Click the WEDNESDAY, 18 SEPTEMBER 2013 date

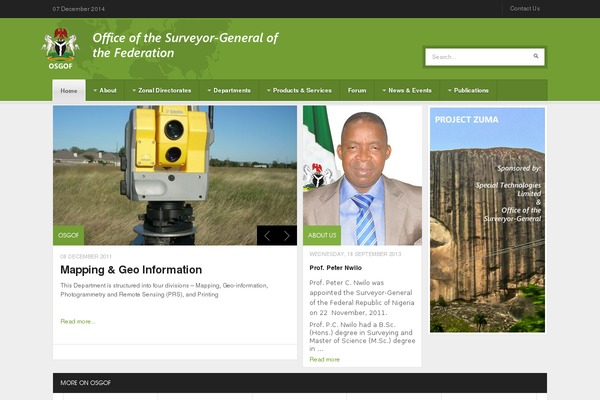[x=355, y=254]
